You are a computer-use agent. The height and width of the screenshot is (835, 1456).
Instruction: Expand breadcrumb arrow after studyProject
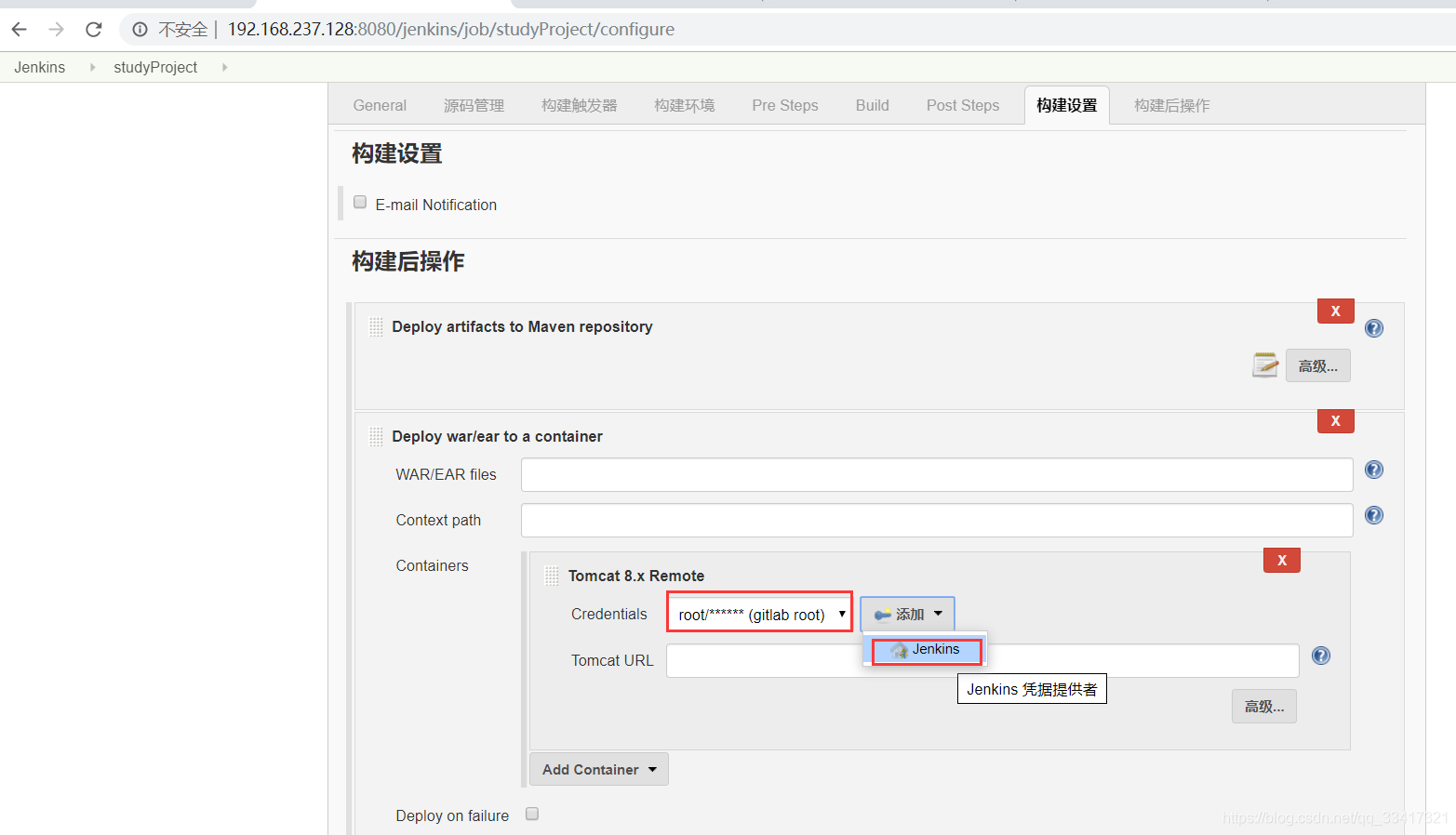click(224, 67)
